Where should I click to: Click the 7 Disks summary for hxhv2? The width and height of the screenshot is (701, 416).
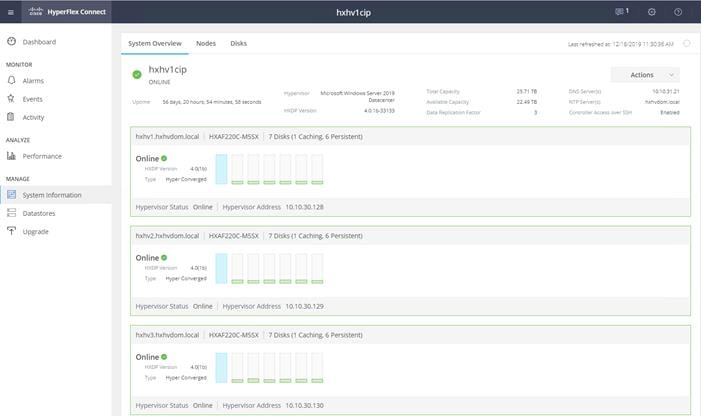pos(316,235)
